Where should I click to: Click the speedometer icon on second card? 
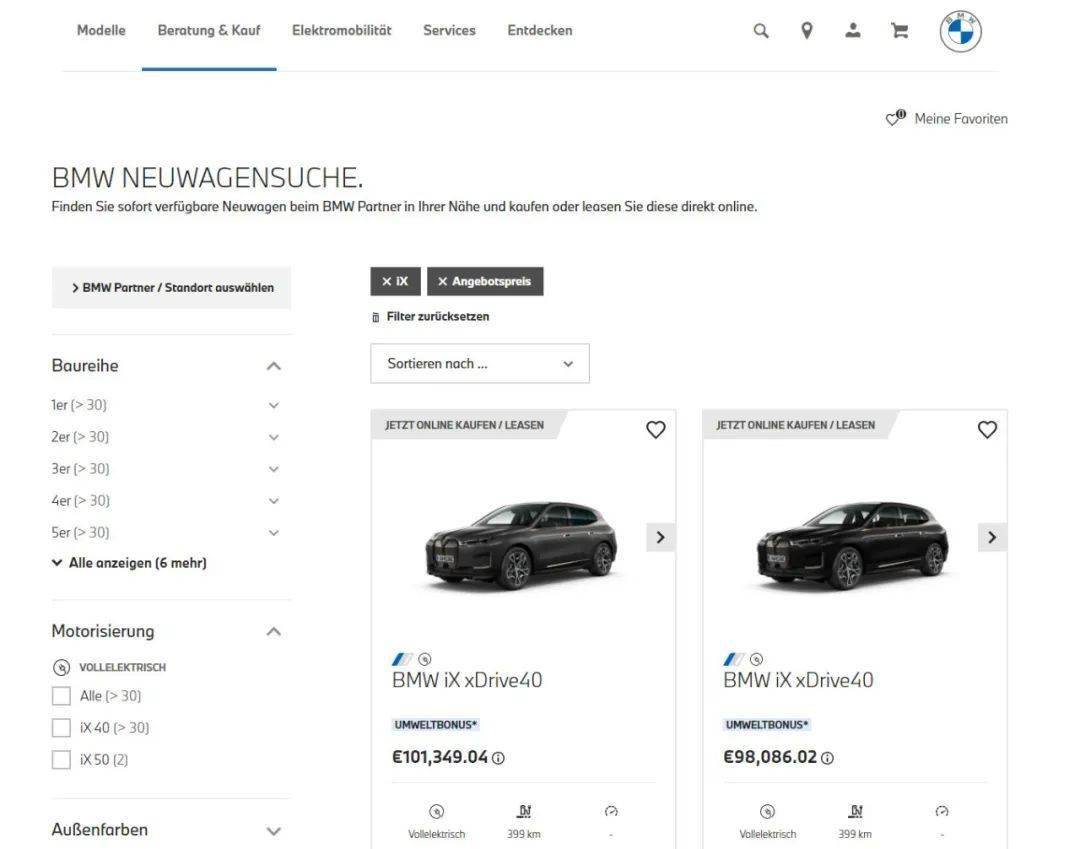pyautogui.click(x=942, y=811)
